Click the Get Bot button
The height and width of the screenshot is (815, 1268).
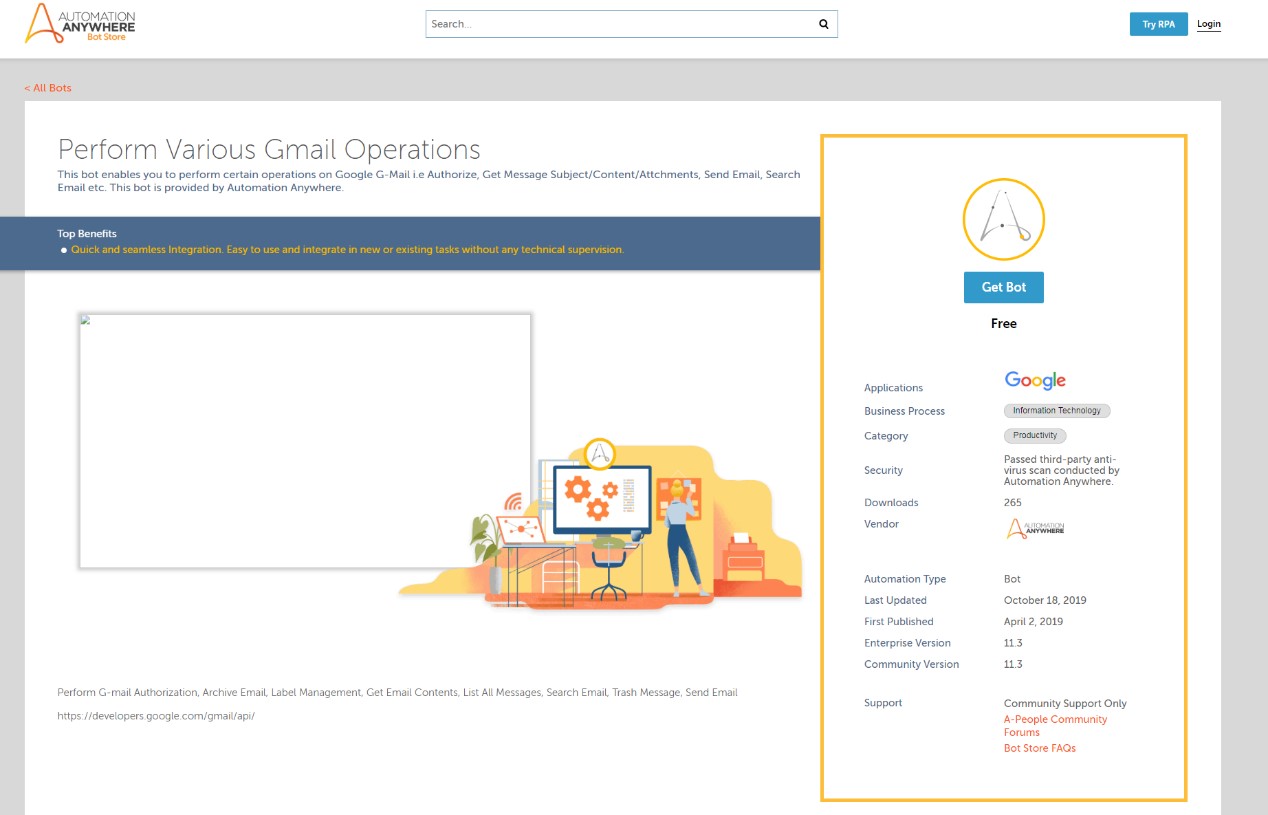[x=1003, y=287]
